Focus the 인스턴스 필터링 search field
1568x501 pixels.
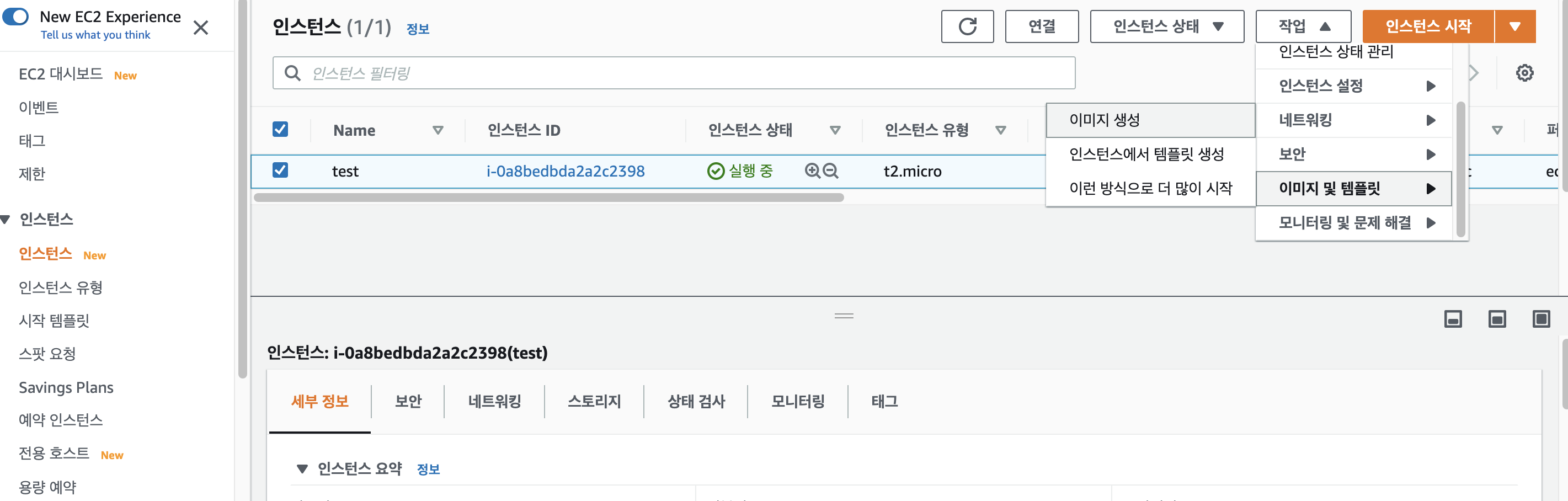point(673,73)
